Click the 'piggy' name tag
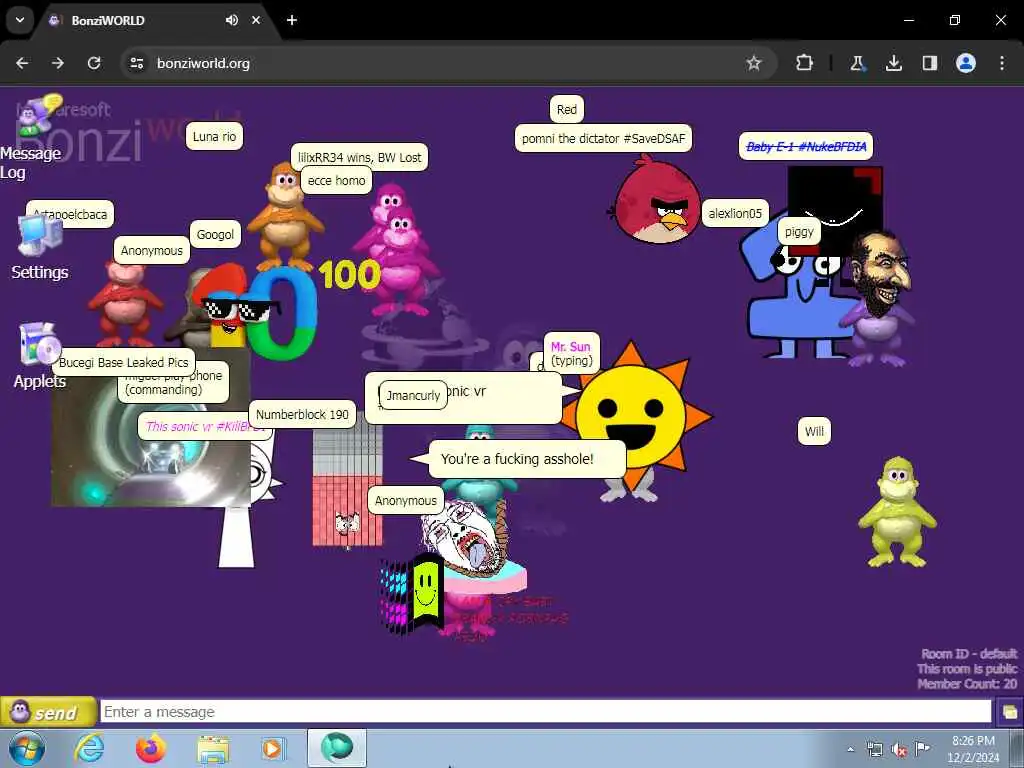Screen dimensions: 1024x768 [799, 231]
